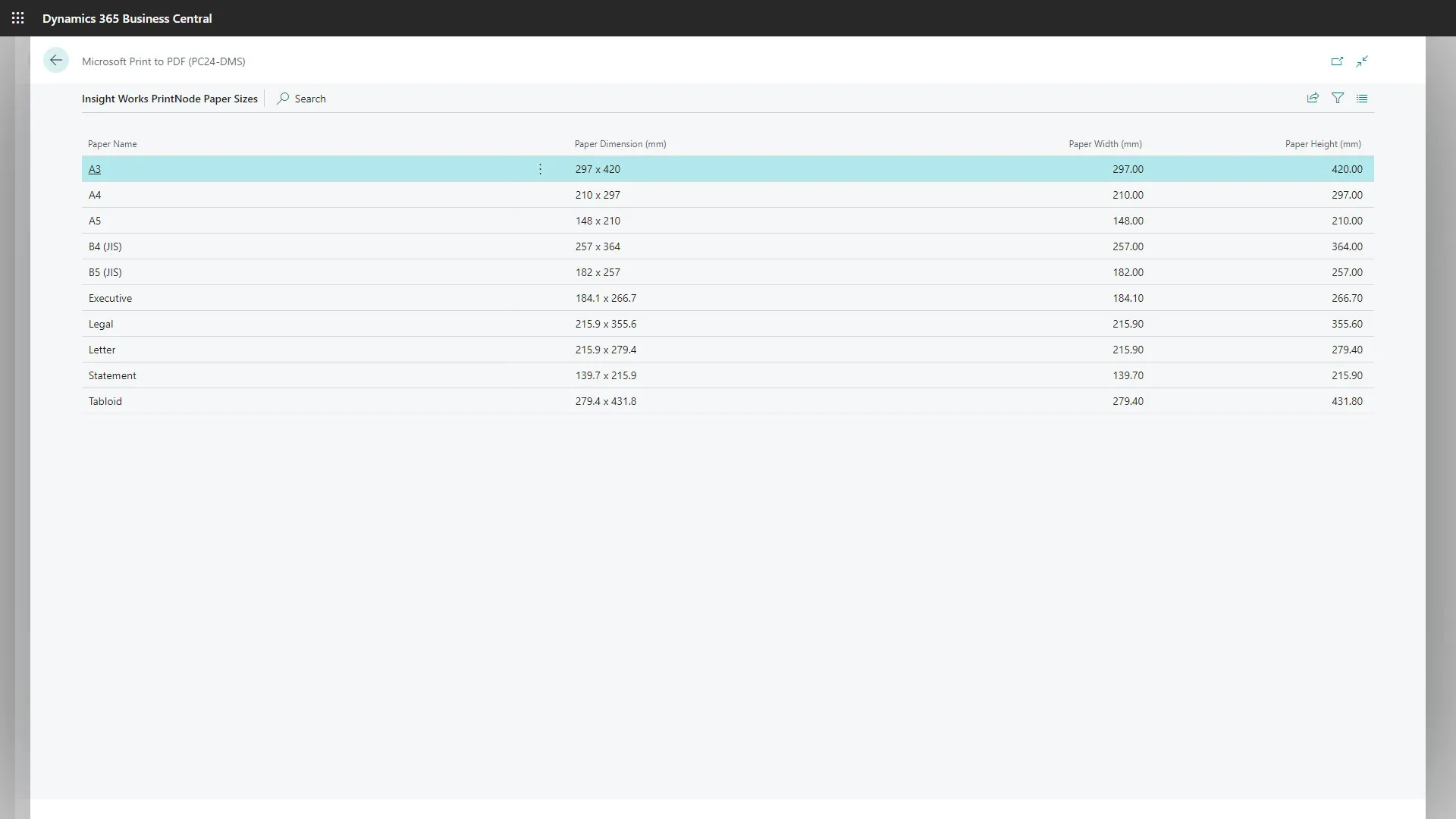
Task: Toggle the filter pane funnel icon
Action: tap(1338, 99)
